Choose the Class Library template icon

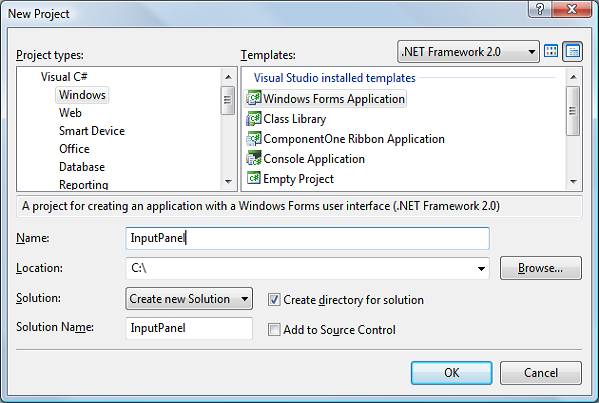coord(254,118)
